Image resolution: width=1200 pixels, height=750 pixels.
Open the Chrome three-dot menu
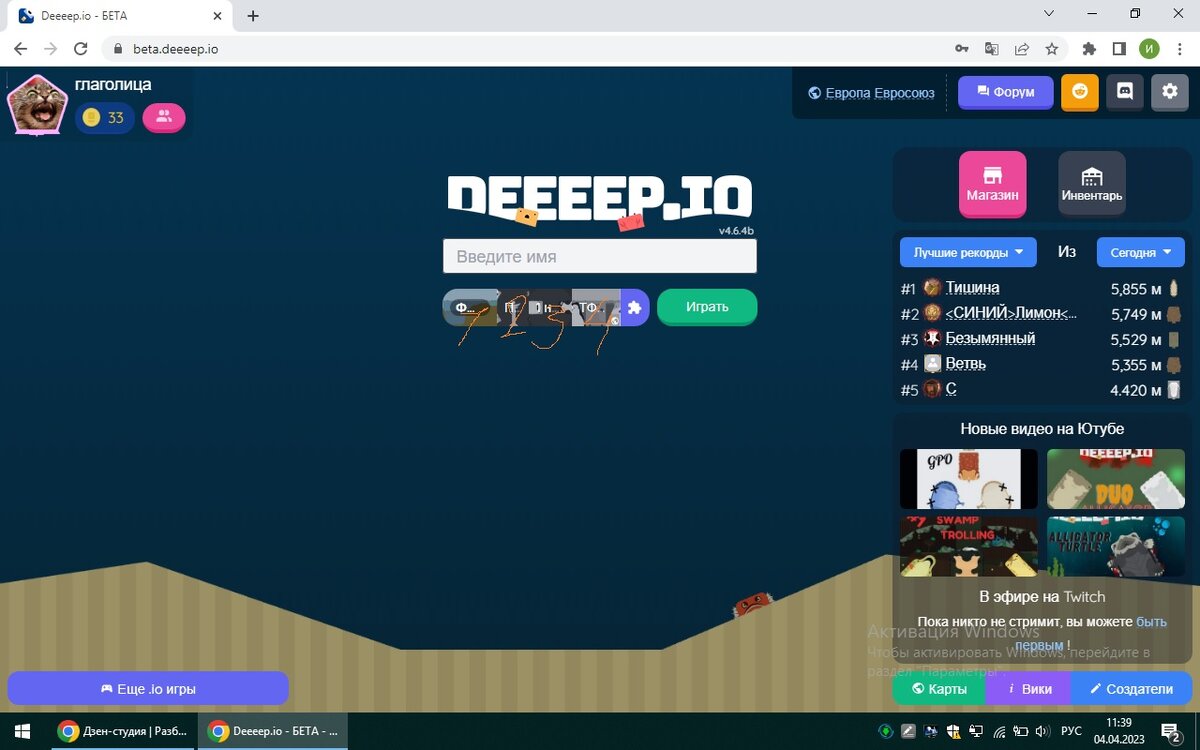[x=1178, y=48]
